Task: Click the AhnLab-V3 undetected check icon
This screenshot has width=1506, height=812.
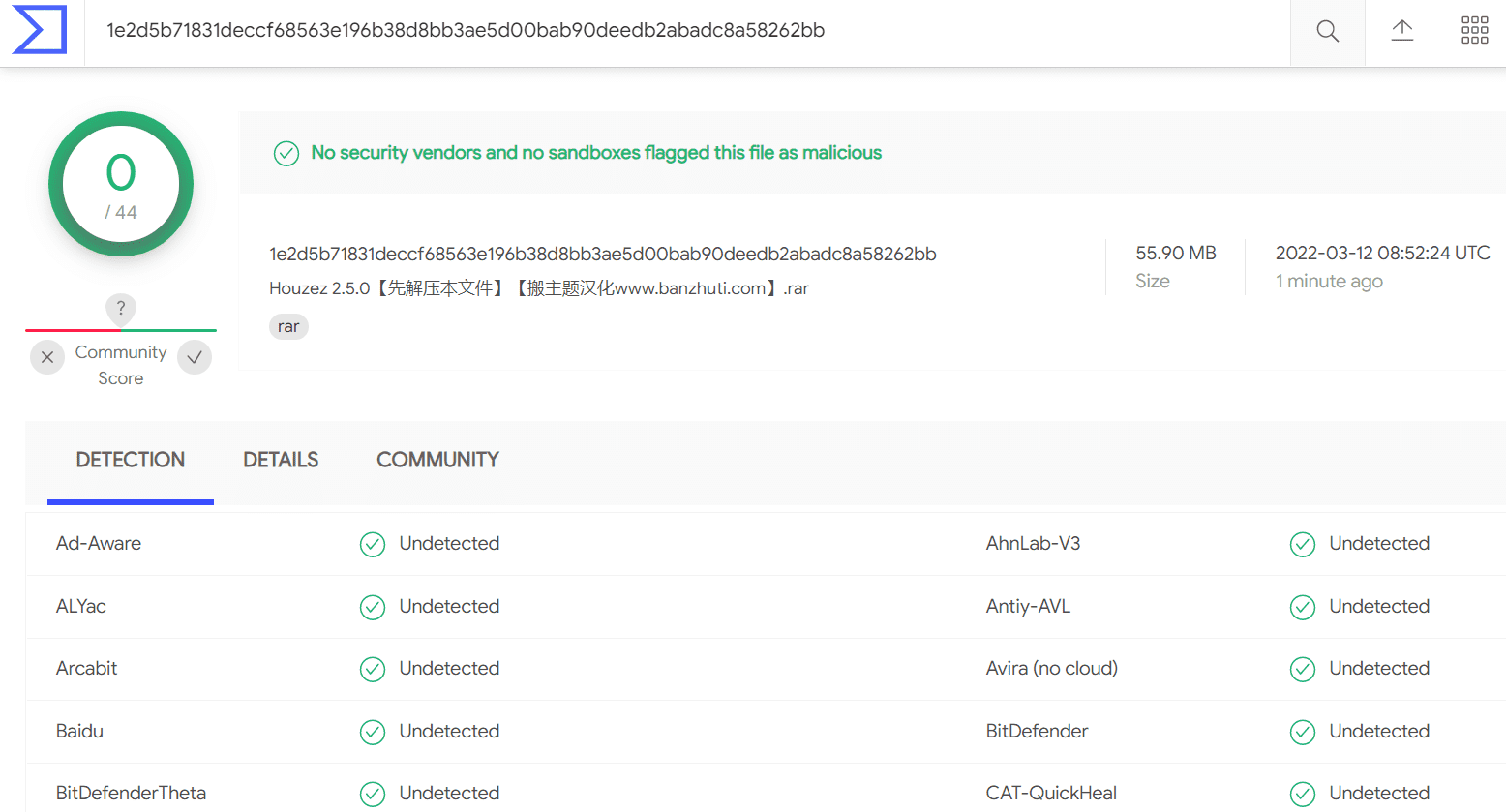Action: tap(1303, 544)
